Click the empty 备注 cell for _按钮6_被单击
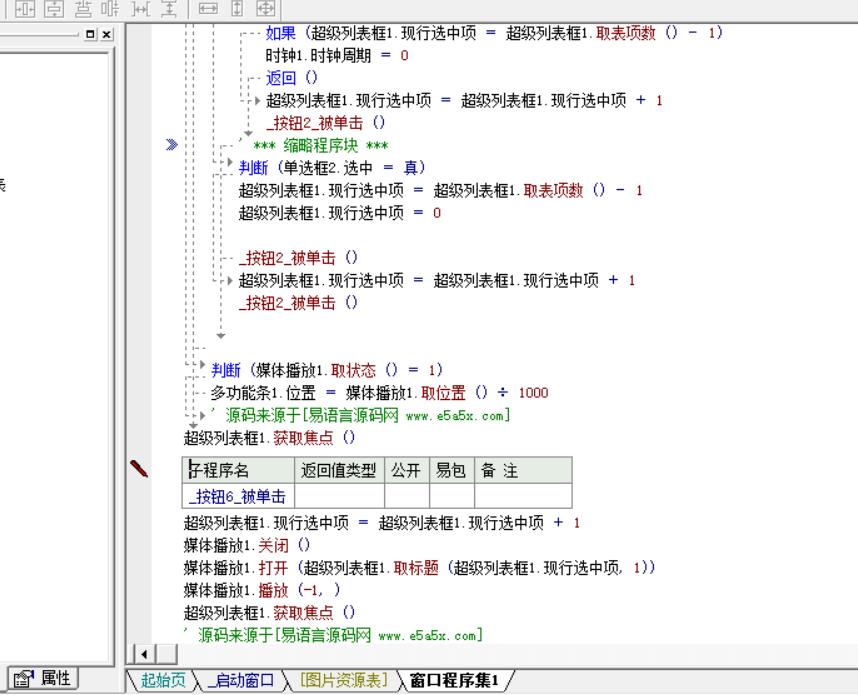 tap(523, 496)
